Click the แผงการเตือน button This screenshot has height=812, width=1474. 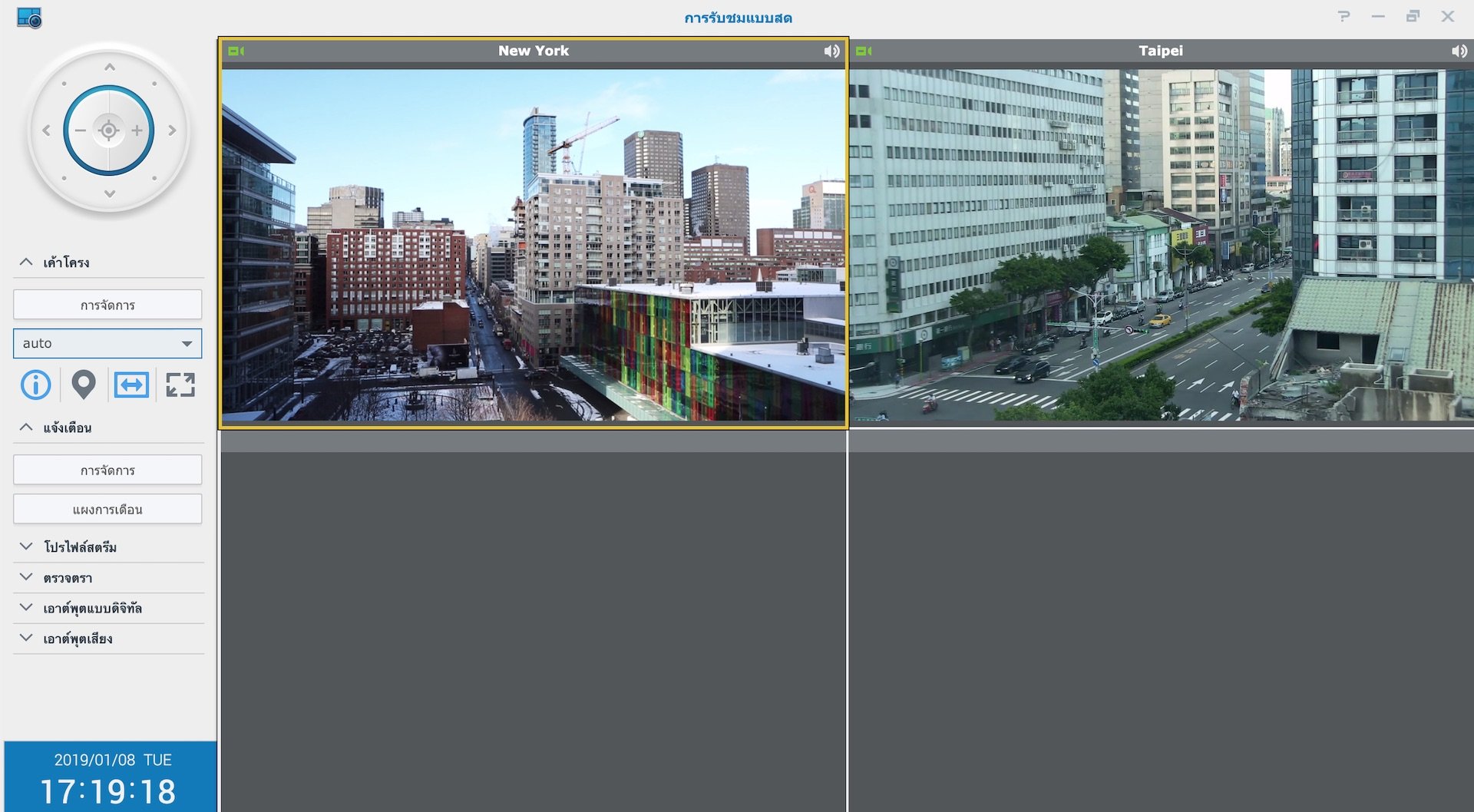pyautogui.click(x=107, y=509)
